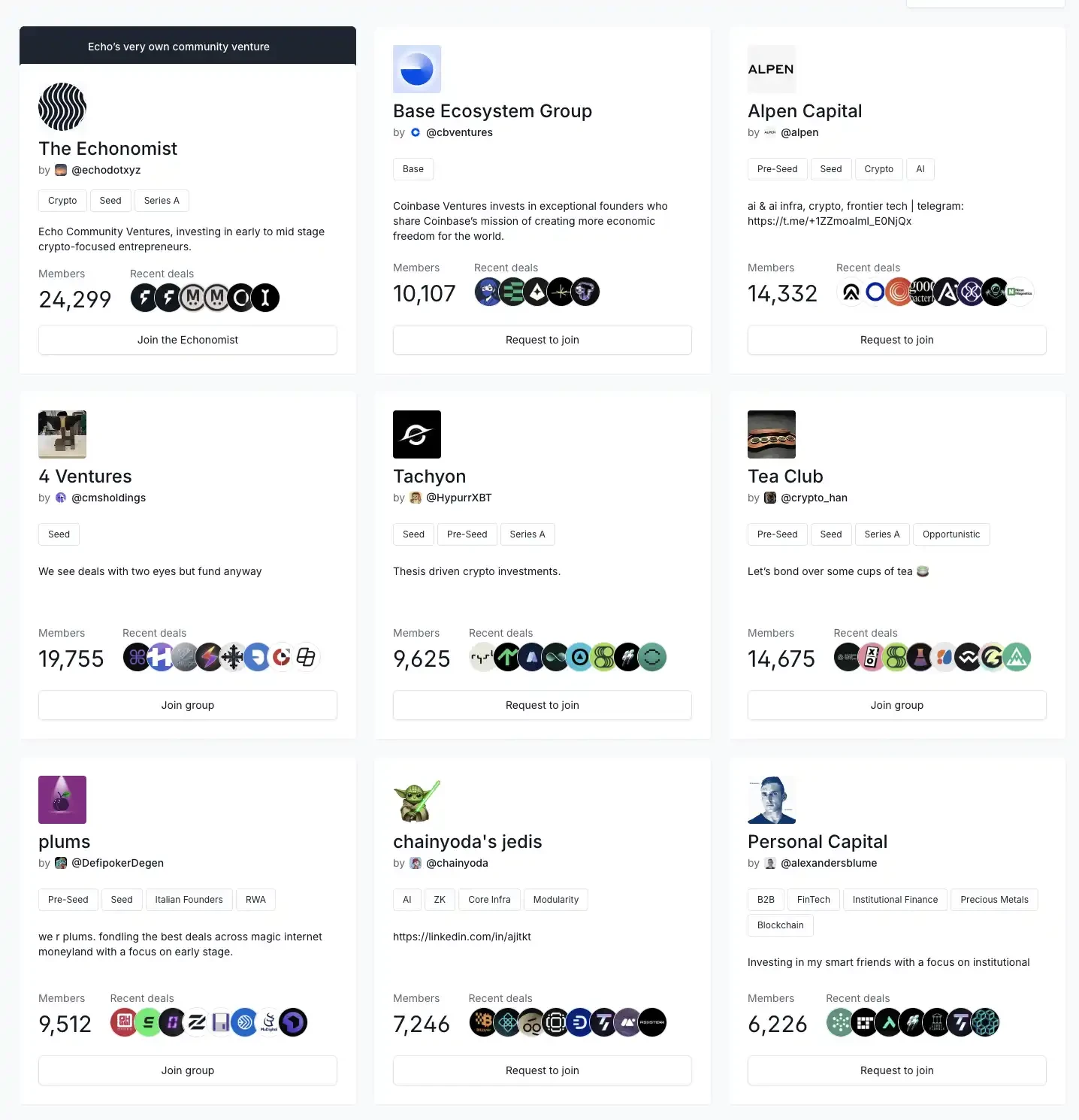Toggle the RWA tag on plums
The image size is (1079, 1120).
point(255,900)
